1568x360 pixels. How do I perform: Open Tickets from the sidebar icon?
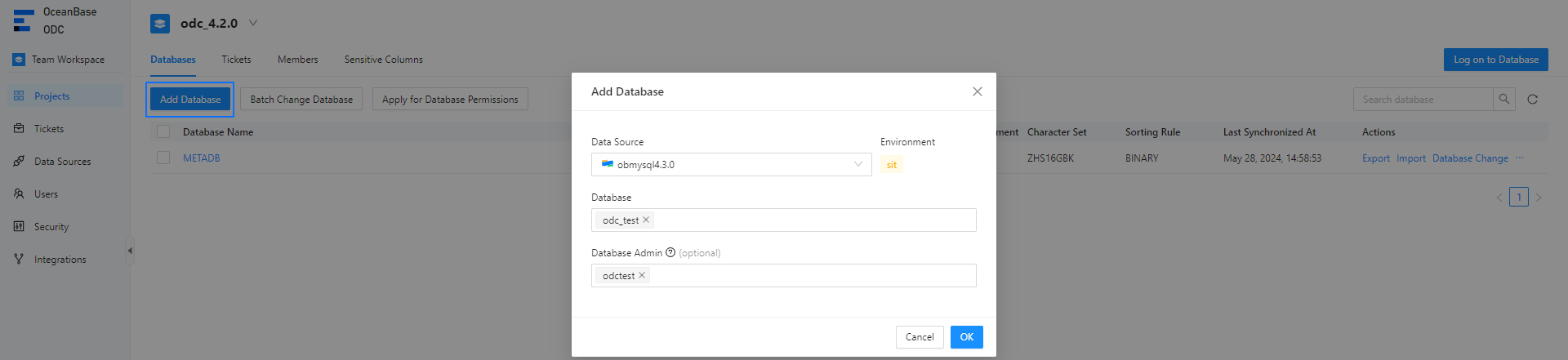19,129
